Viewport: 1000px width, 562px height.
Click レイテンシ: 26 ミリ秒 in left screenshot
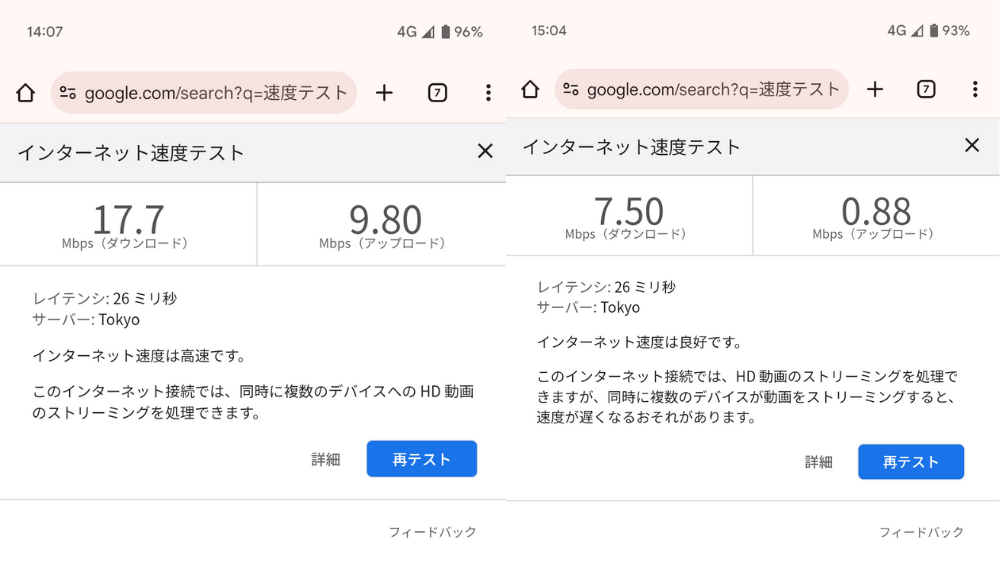pos(105,299)
